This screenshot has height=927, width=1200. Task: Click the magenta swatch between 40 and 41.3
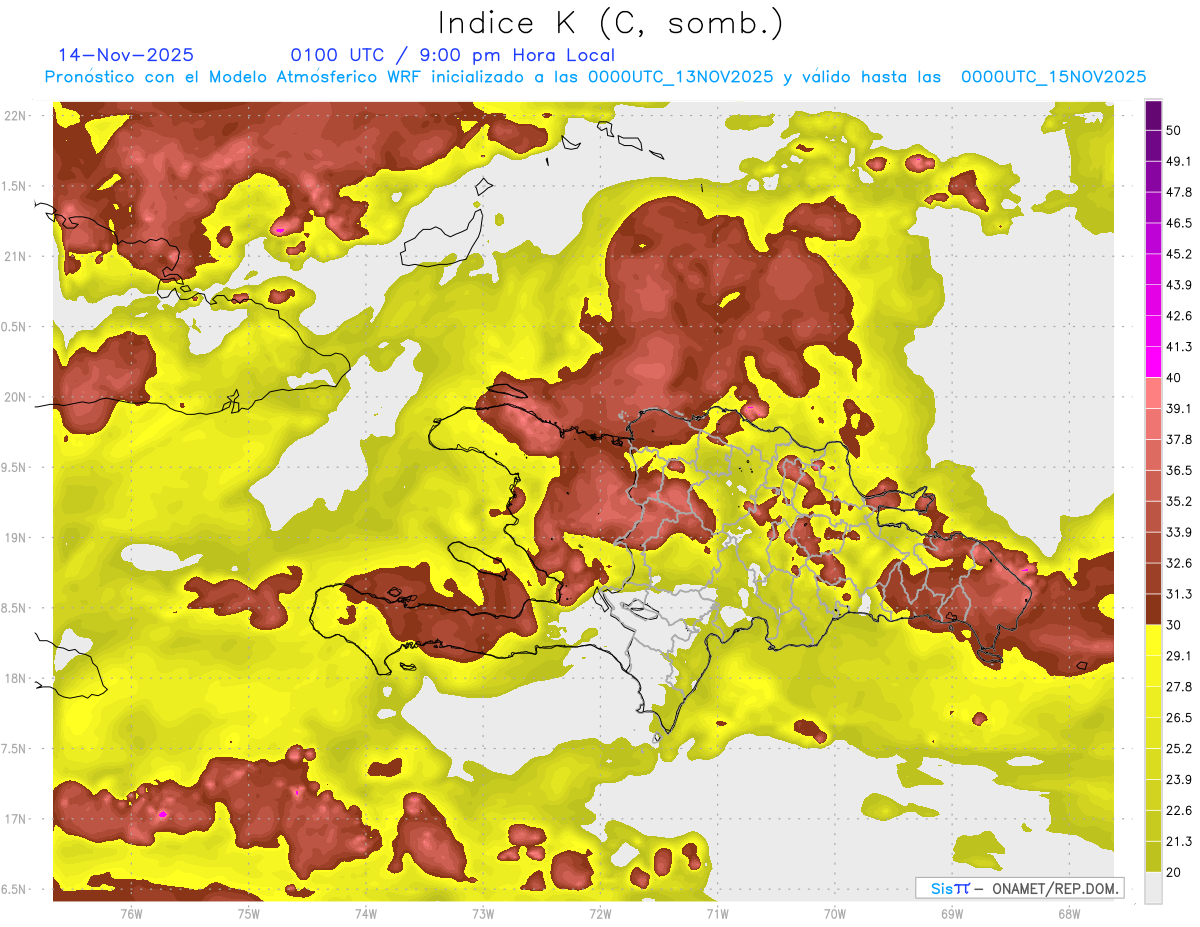point(1154,362)
